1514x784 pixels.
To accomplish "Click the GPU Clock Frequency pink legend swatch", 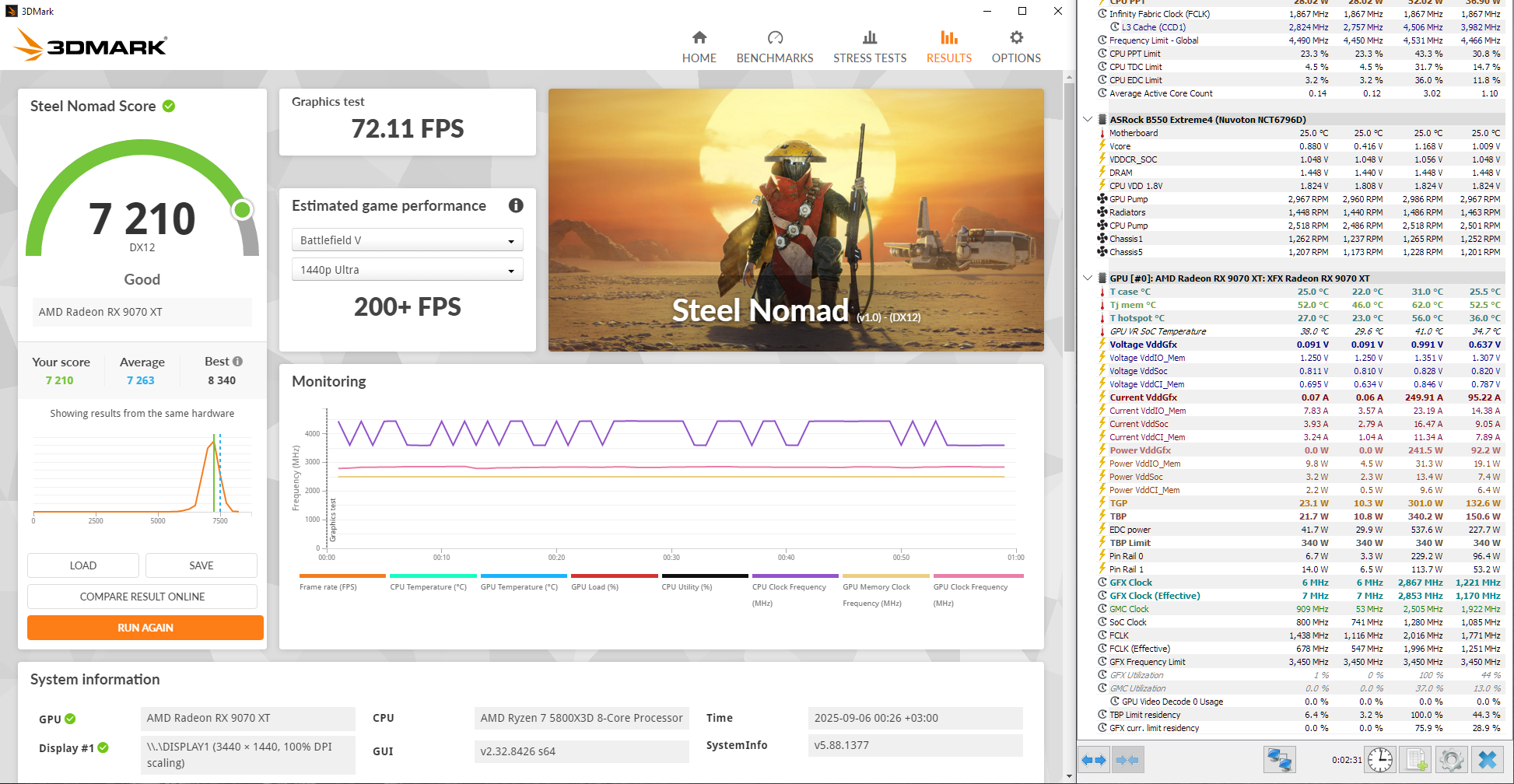I will coord(978,576).
